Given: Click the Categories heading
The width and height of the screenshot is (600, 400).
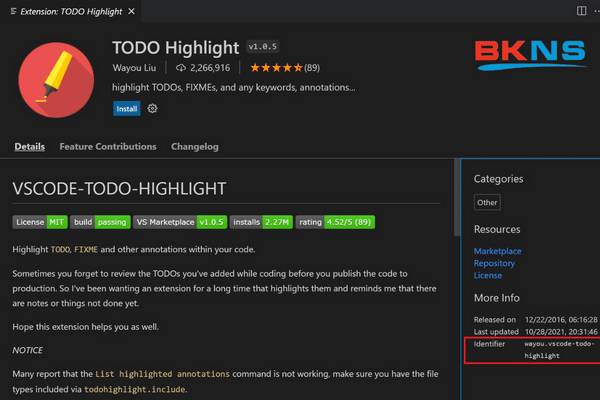Looking at the screenshot, I should coord(498,179).
